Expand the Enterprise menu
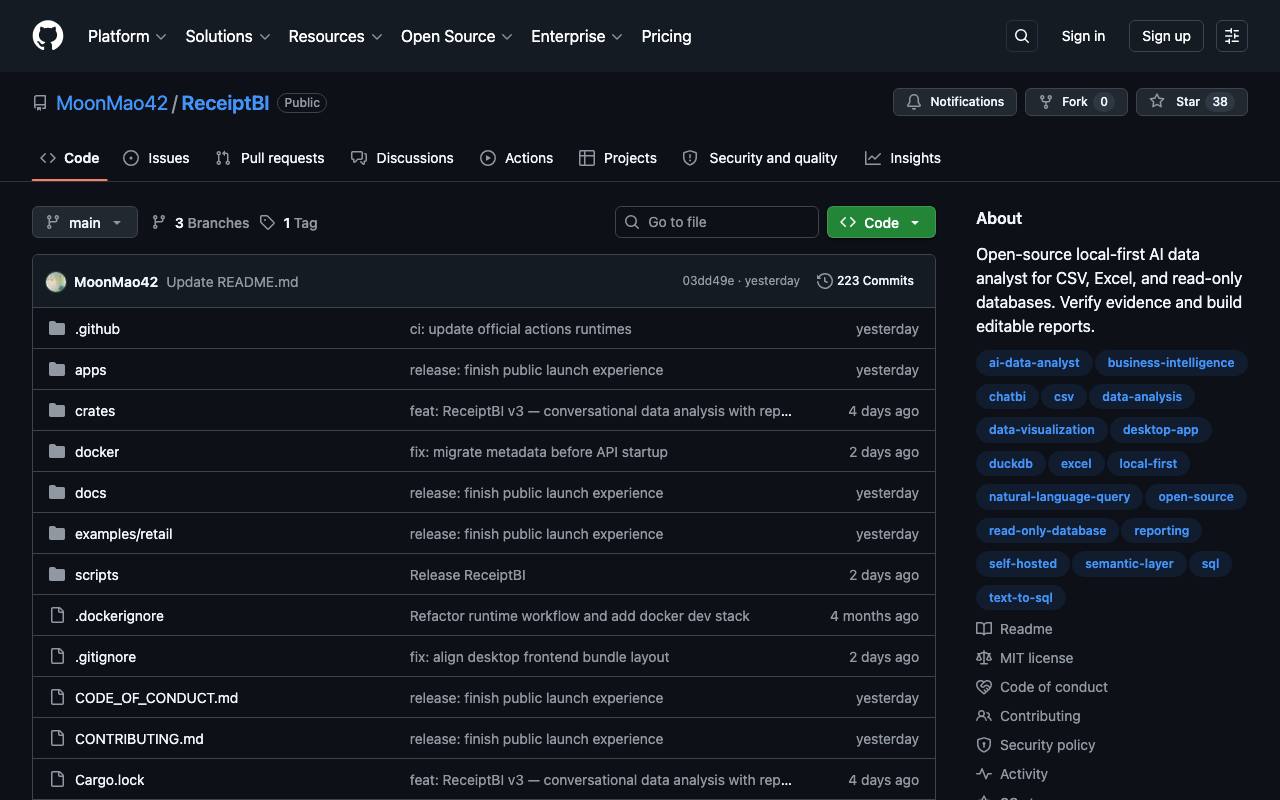 (577, 36)
